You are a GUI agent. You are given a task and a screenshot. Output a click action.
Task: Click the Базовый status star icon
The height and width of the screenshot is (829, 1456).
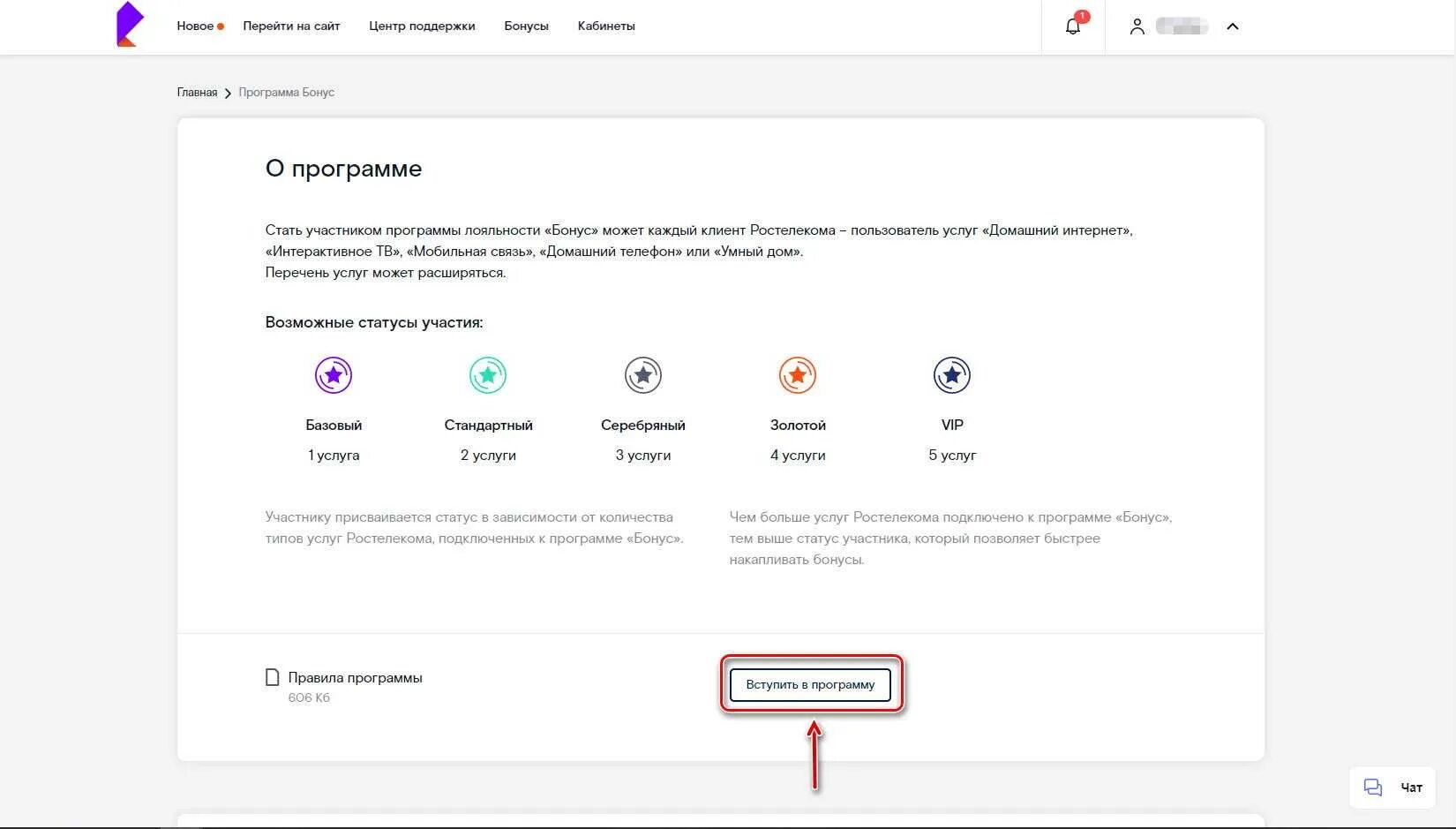tap(334, 375)
